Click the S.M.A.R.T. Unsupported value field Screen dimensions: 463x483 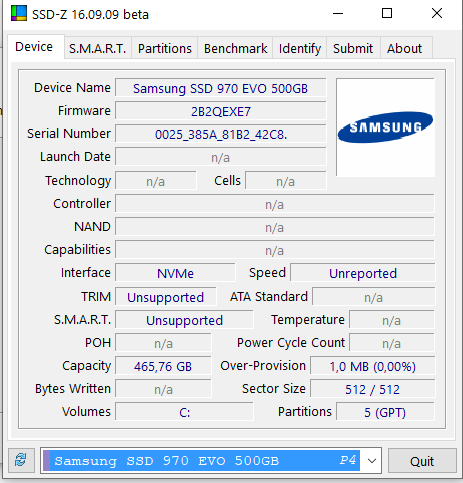click(x=184, y=320)
